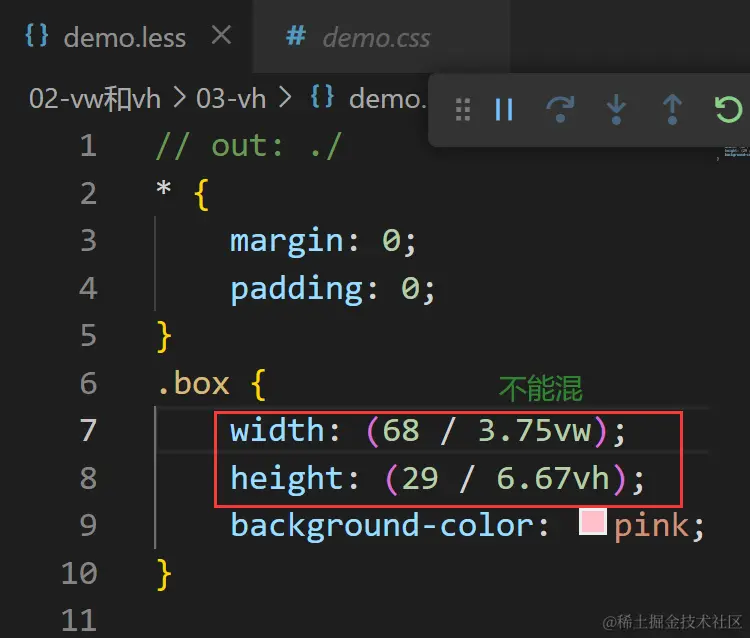Click line number 1 in the gutter
This screenshot has height=638, width=750.
coord(88,145)
